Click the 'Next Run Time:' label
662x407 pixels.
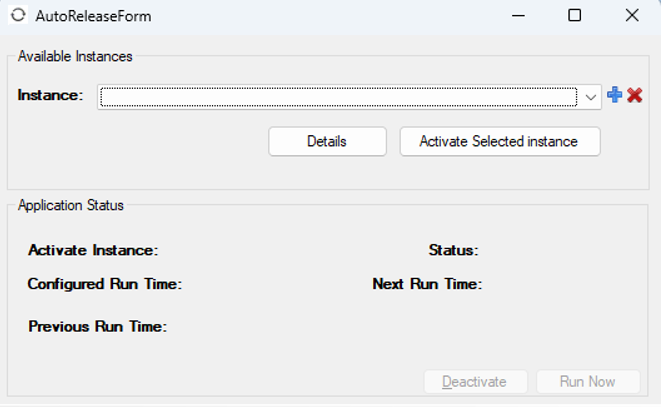[427, 284]
